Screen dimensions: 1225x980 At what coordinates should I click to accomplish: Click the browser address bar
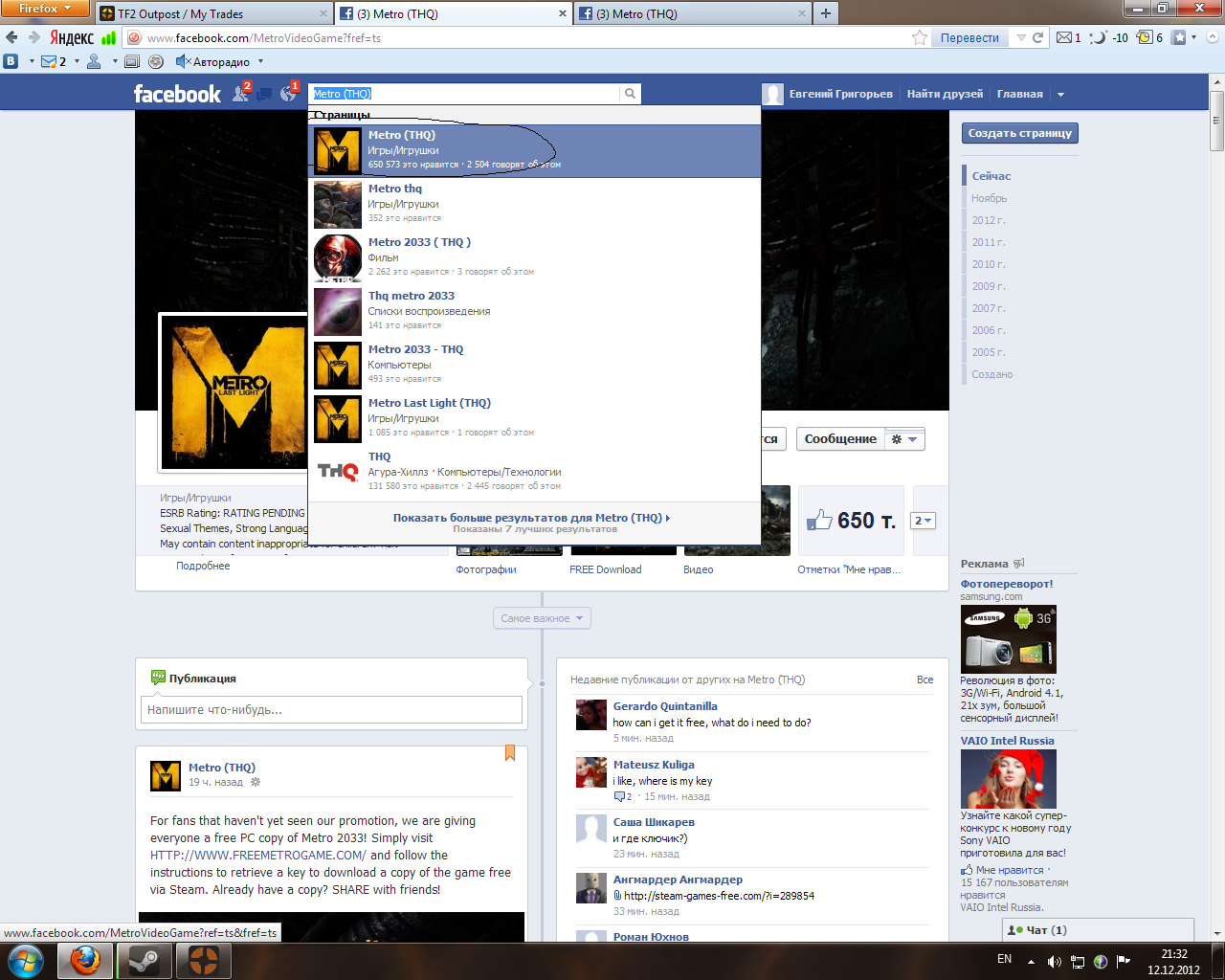point(517,37)
